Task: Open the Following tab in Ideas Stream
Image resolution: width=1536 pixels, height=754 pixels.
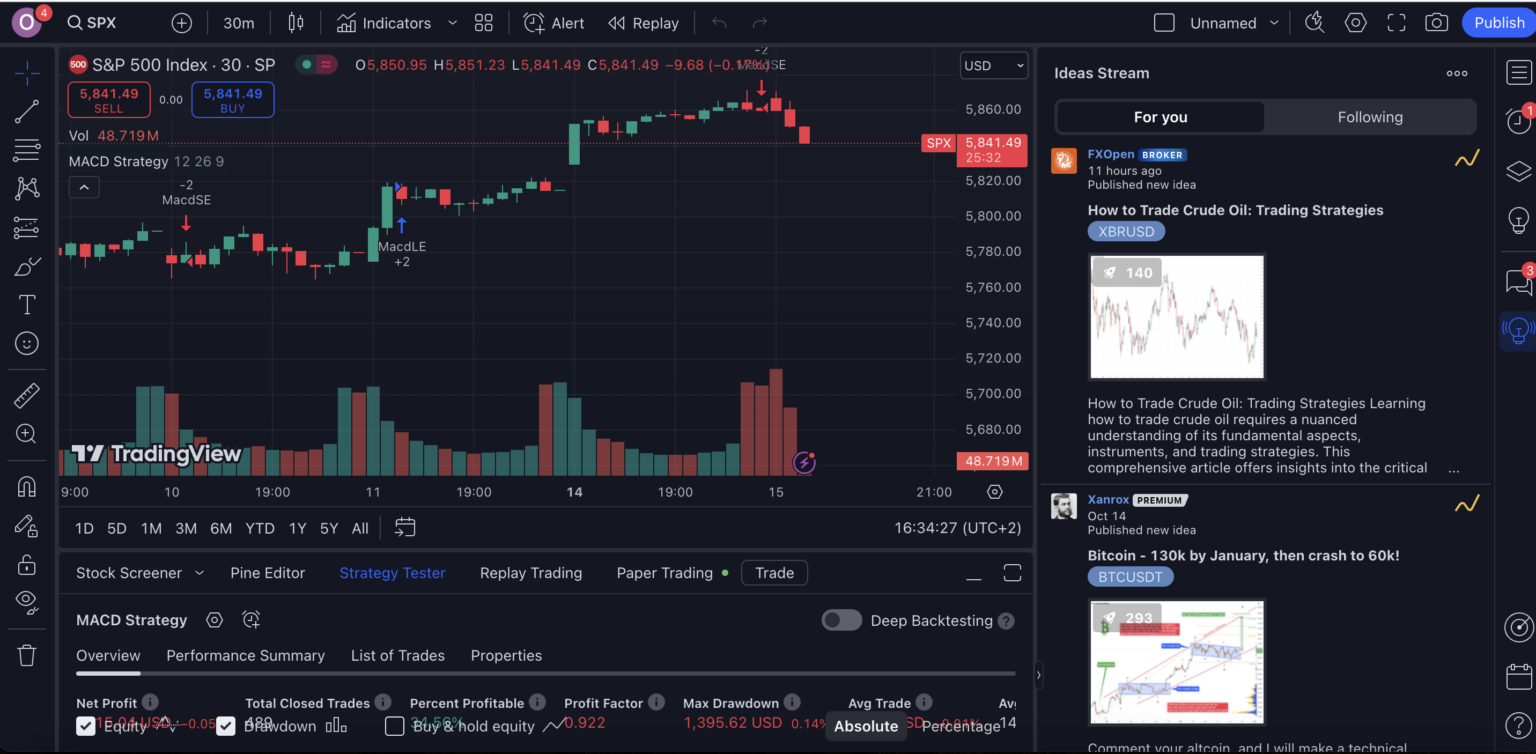Action: 1369,117
